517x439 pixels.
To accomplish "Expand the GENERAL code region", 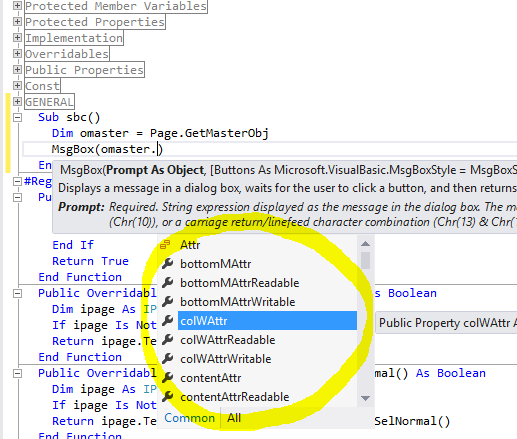I will coord(17,101).
